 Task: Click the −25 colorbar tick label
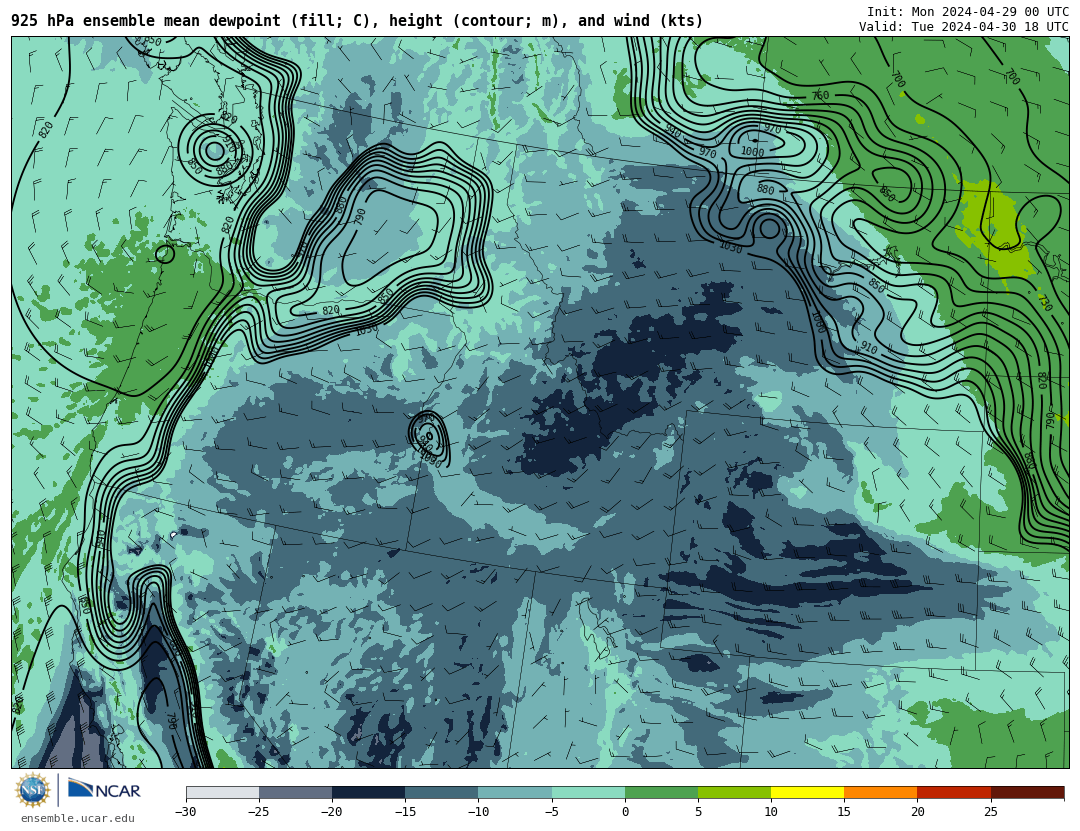click(x=259, y=812)
